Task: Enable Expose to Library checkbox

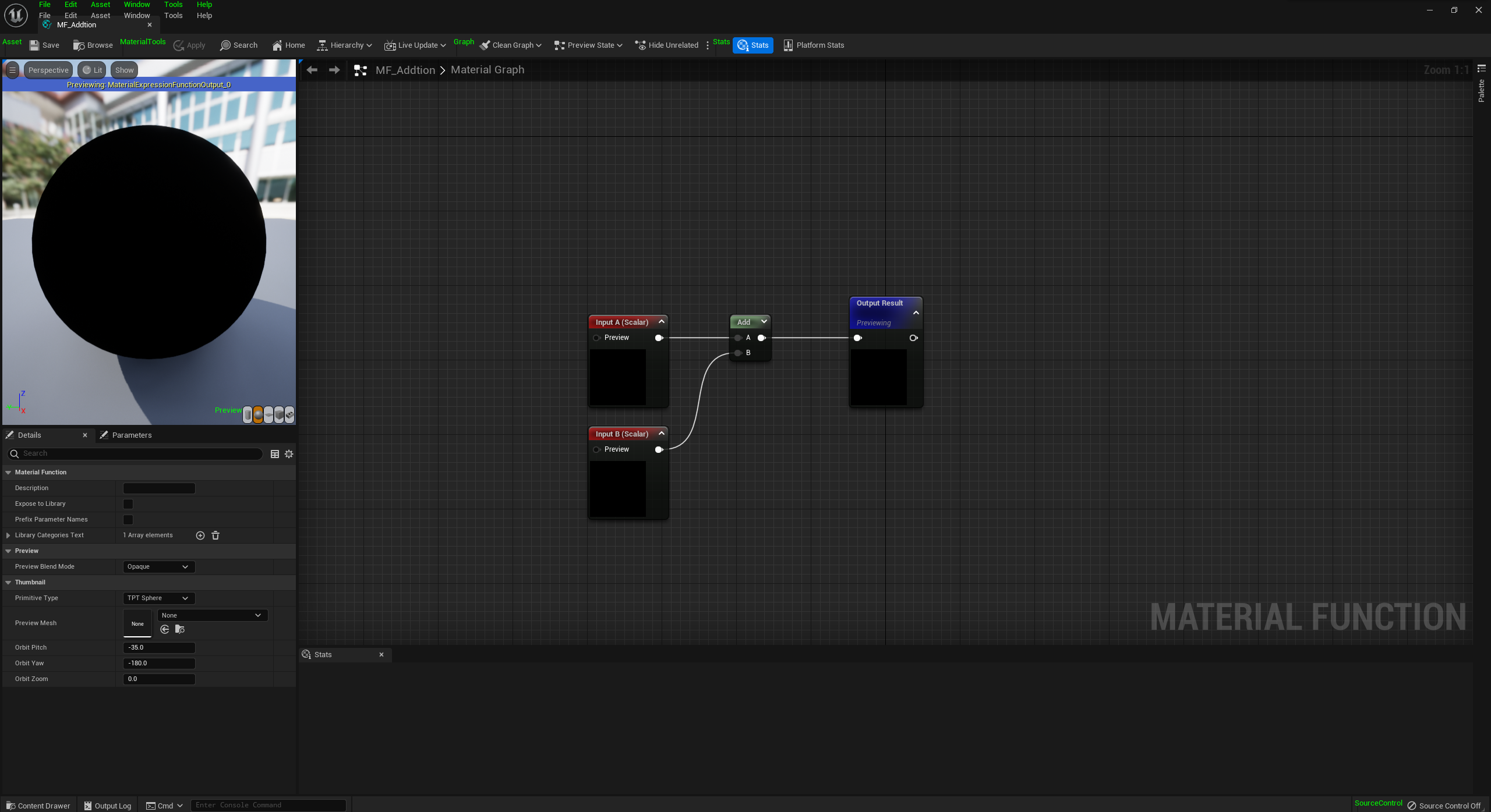Action: click(x=128, y=504)
